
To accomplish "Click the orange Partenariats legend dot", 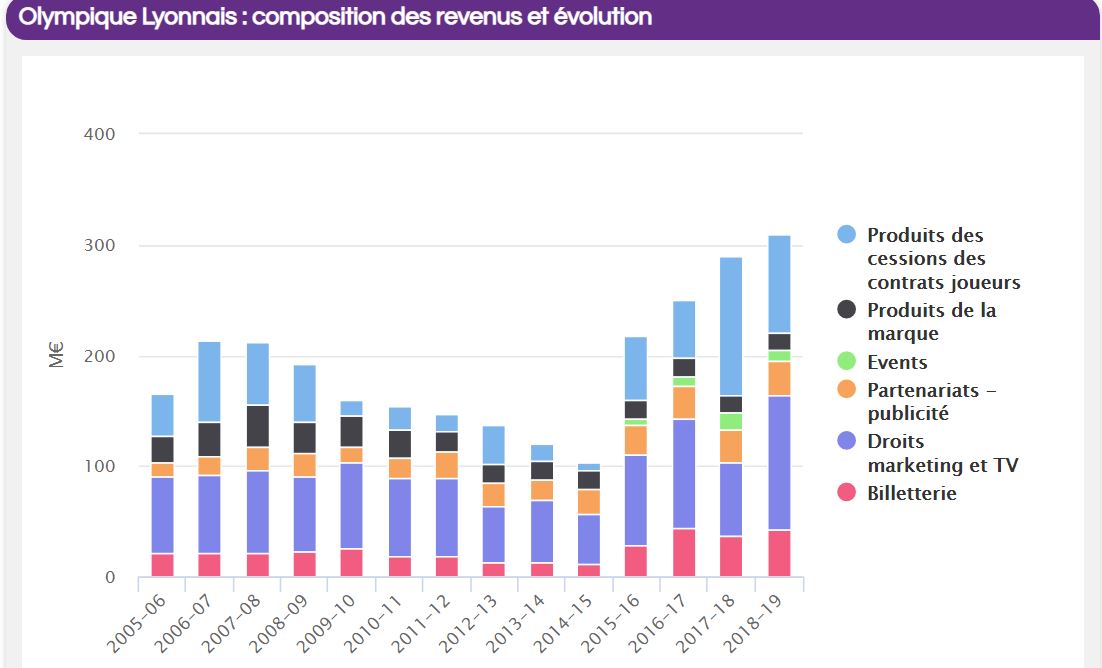I will click(847, 389).
